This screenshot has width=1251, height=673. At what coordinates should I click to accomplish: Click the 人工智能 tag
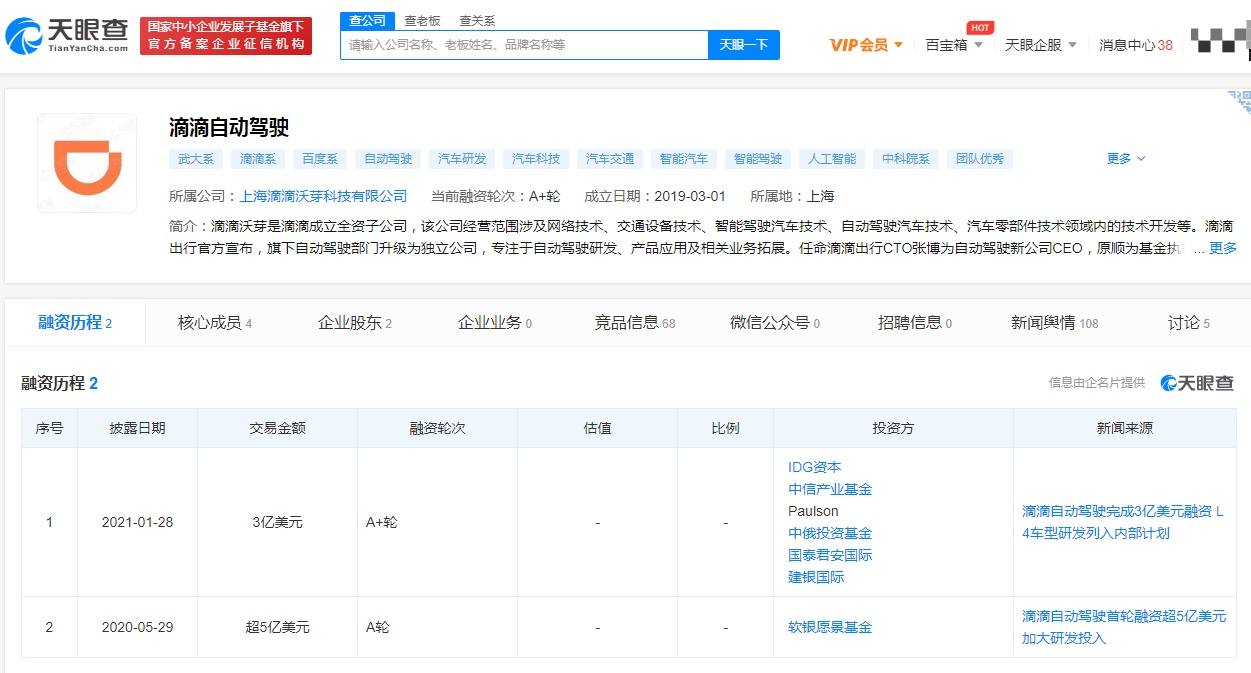[832, 159]
